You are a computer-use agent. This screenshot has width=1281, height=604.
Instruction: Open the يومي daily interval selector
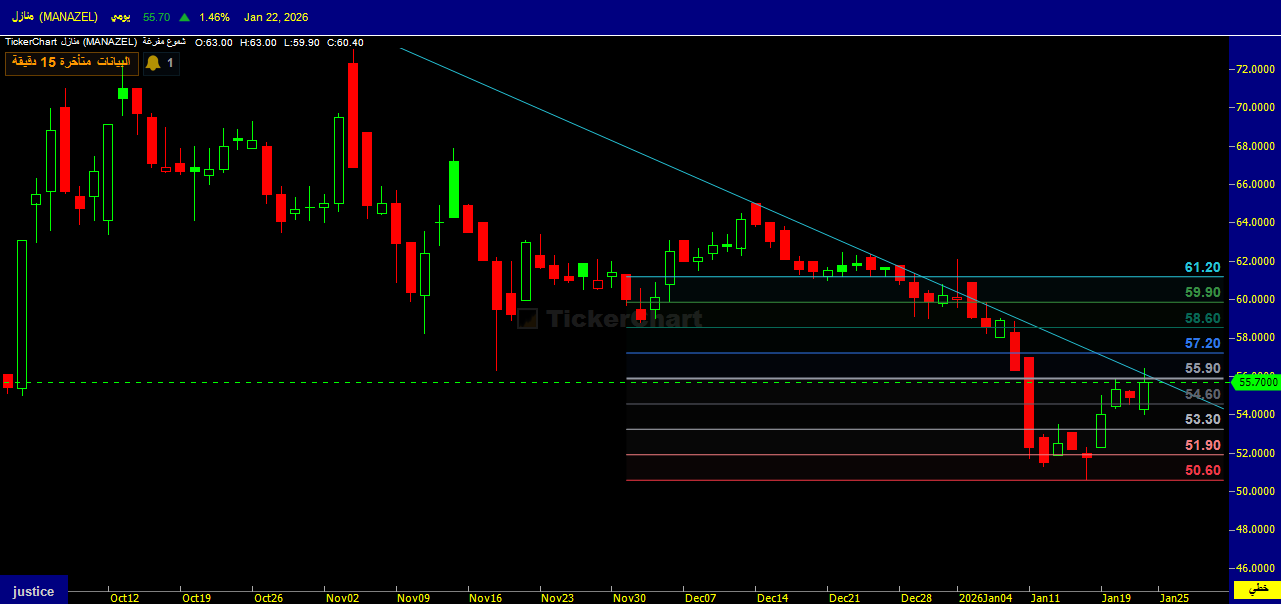click(x=119, y=17)
